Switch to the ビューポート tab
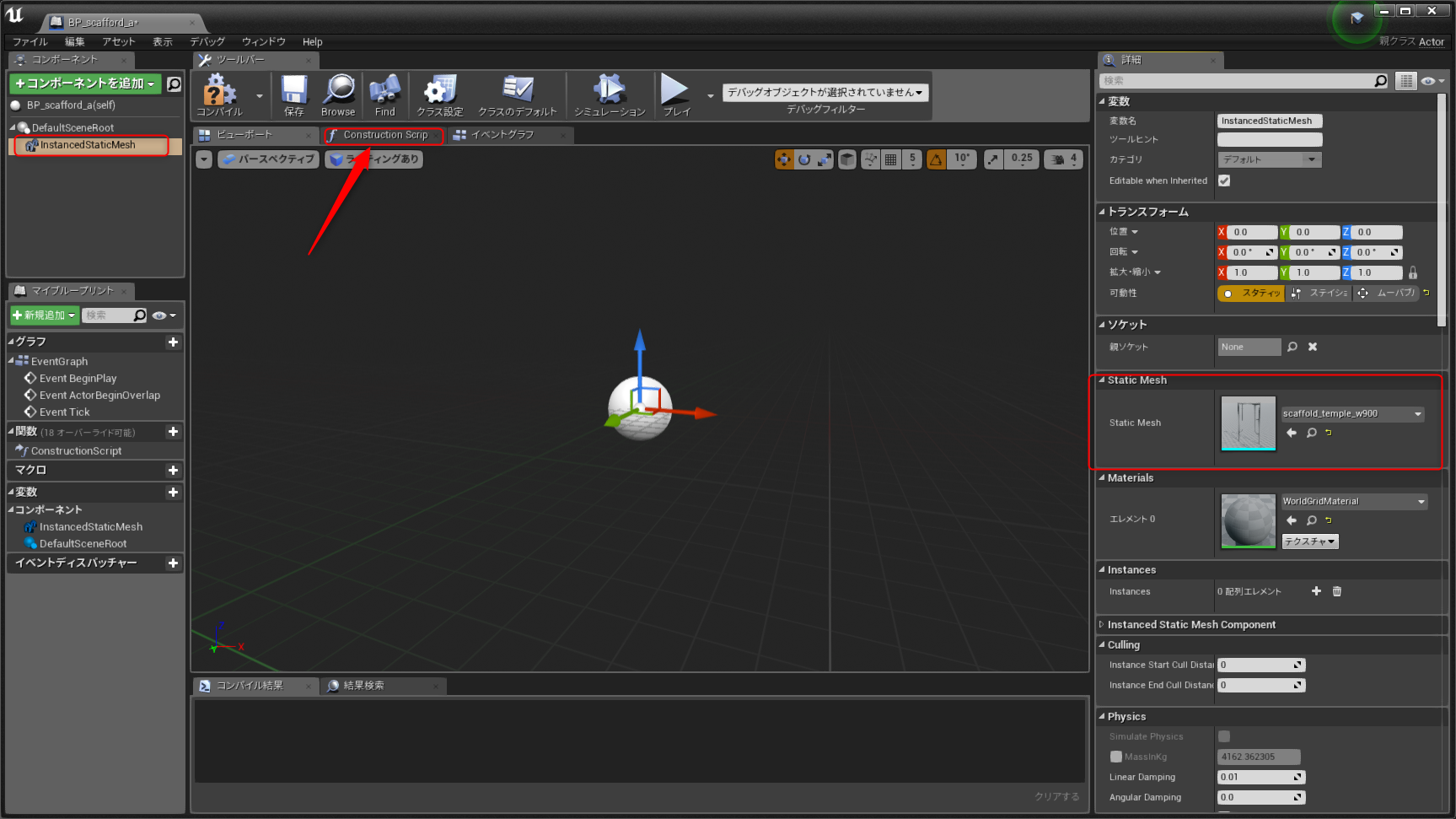 [256, 135]
